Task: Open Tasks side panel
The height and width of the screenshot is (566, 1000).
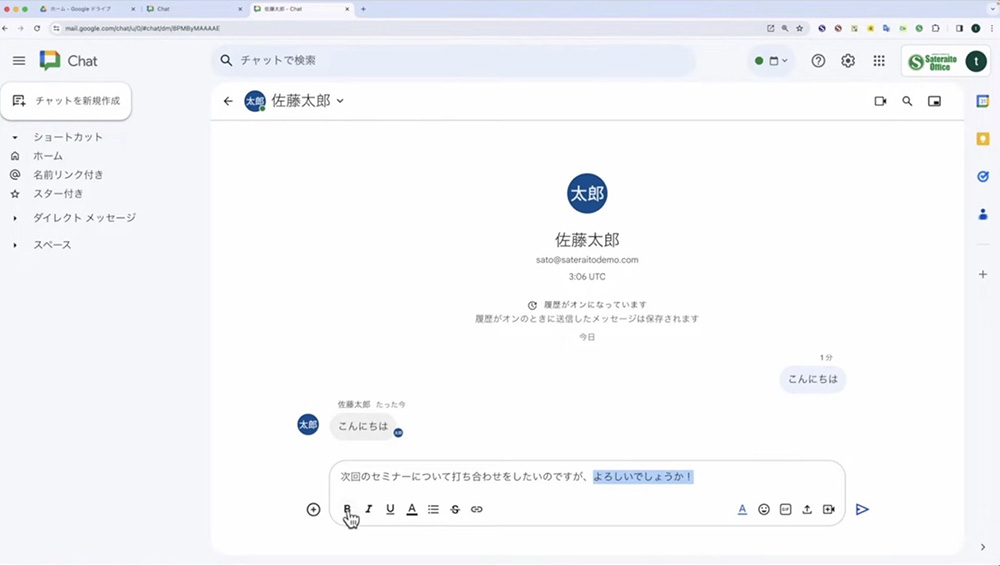Action: (x=983, y=177)
